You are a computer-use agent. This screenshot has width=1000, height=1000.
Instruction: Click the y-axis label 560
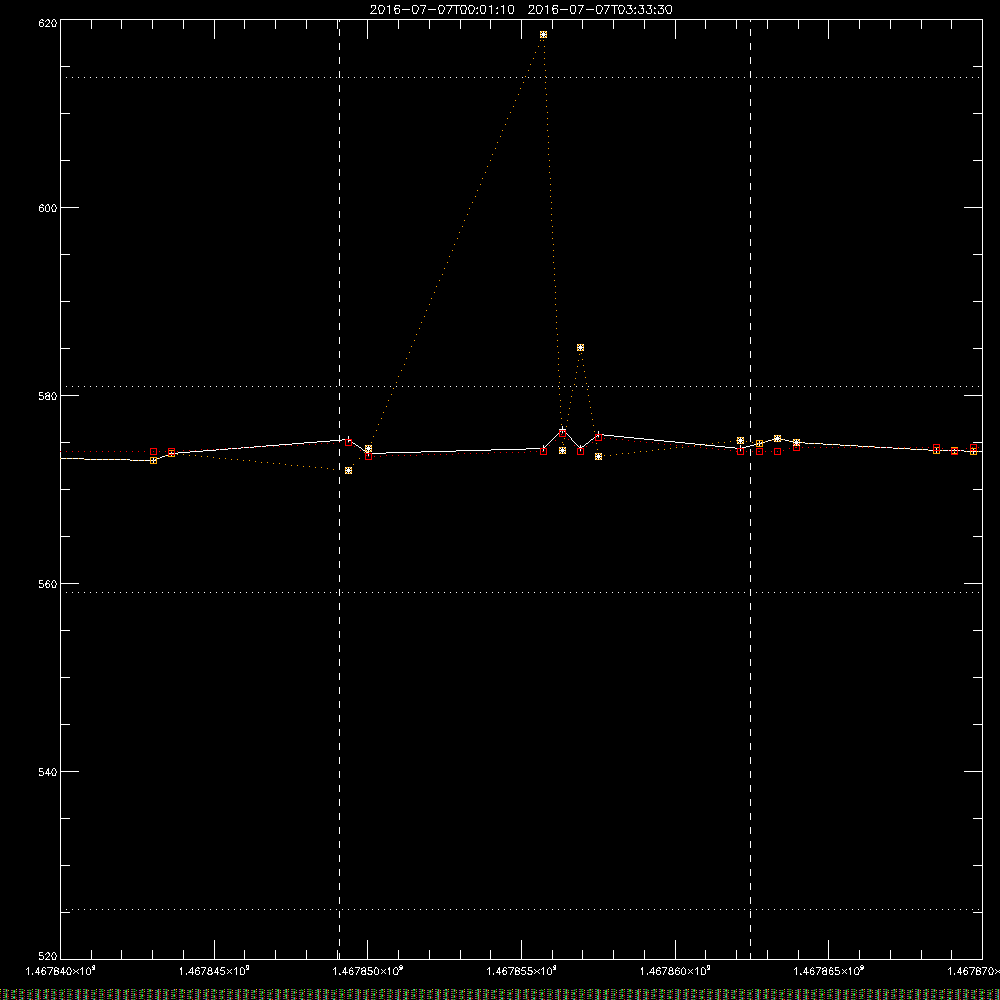coord(48,584)
